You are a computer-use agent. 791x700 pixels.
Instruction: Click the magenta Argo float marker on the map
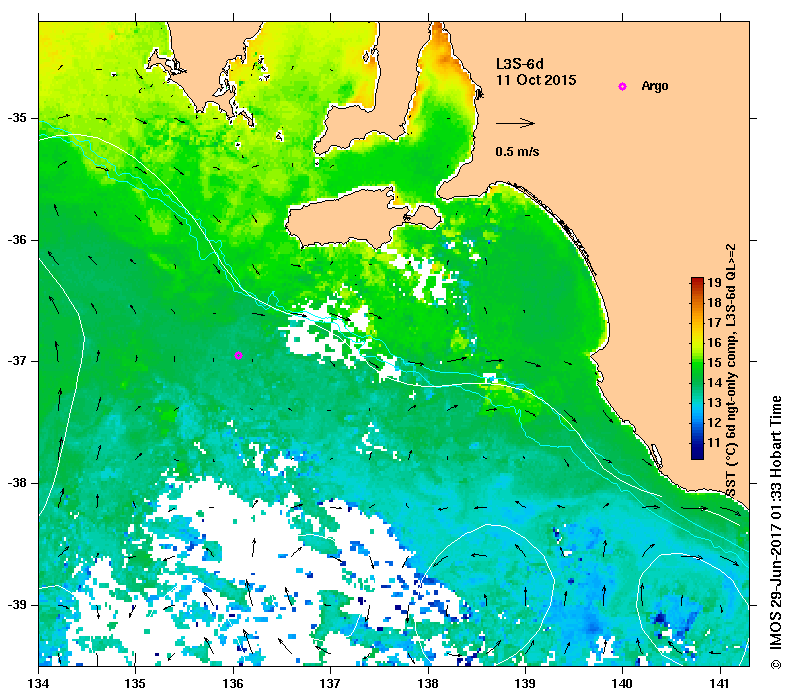pos(239,356)
